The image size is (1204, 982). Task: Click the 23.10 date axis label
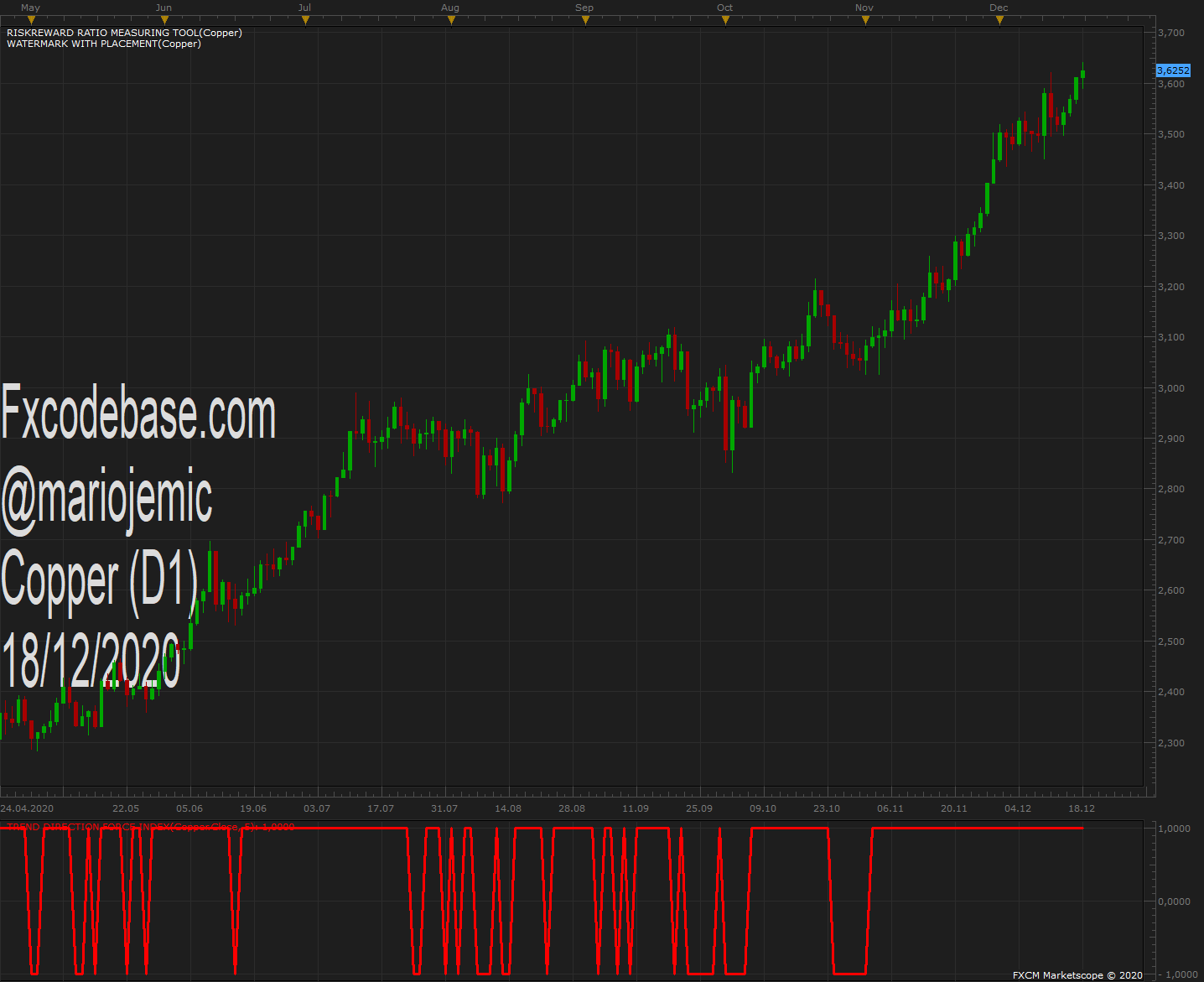pos(827,808)
